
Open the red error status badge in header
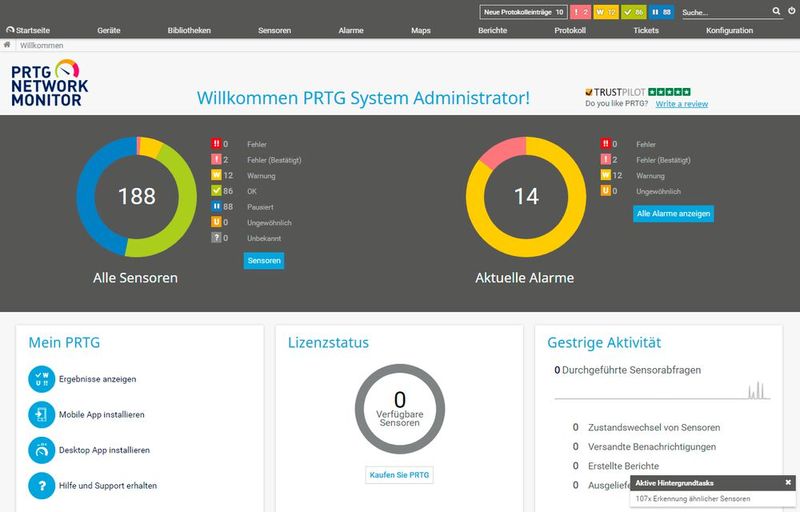point(580,12)
